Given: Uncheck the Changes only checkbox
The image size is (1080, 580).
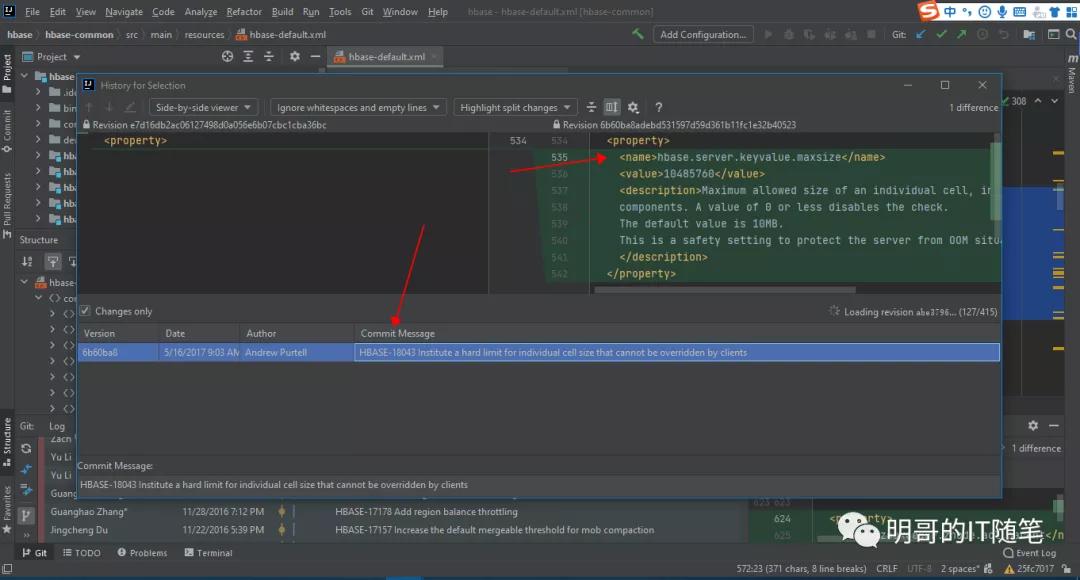Looking at the screenshot, I should [x=85, y=311].
